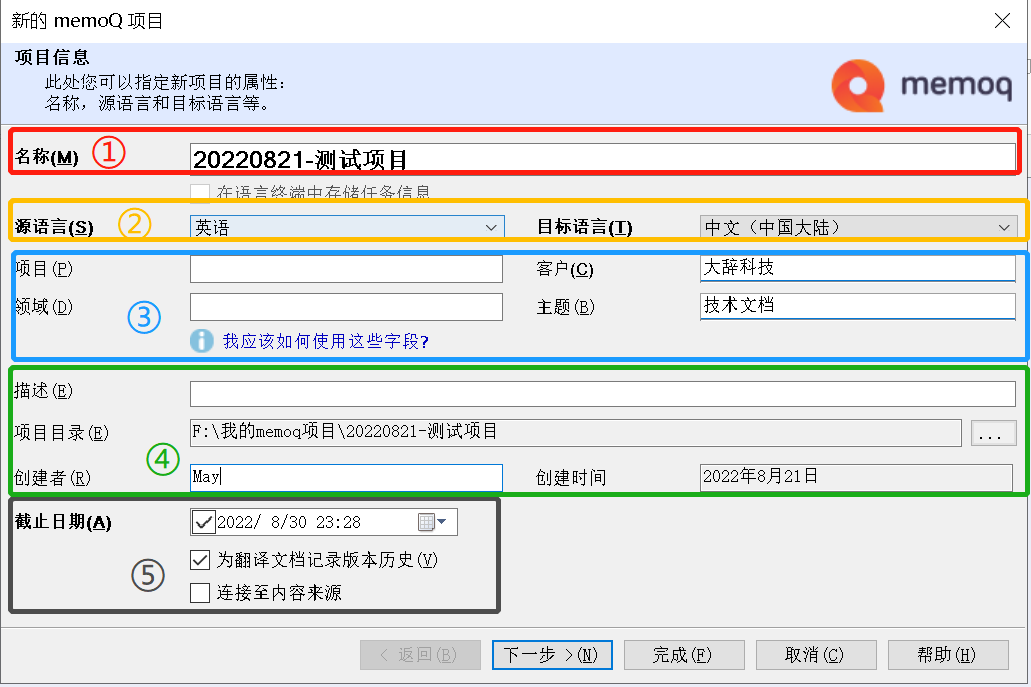Viewport: 1031px width, 687px height.
Task: Click the 取消(C) button
Action: coord(816,655)
